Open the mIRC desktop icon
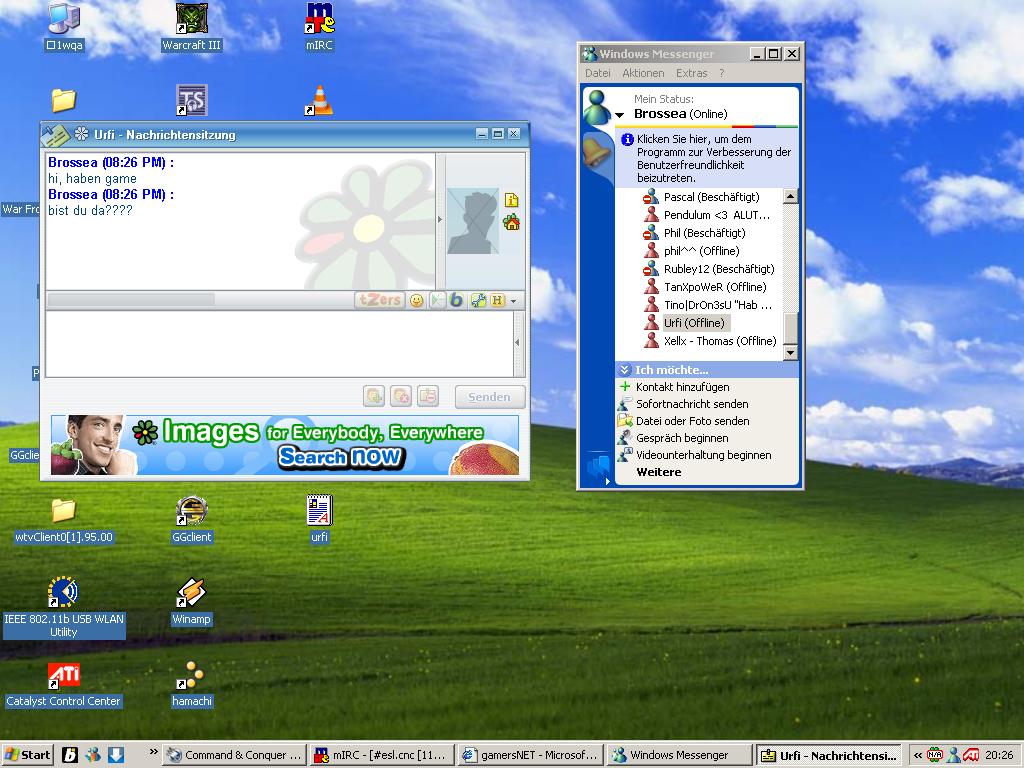1024x768 pixels. [319, 27]
